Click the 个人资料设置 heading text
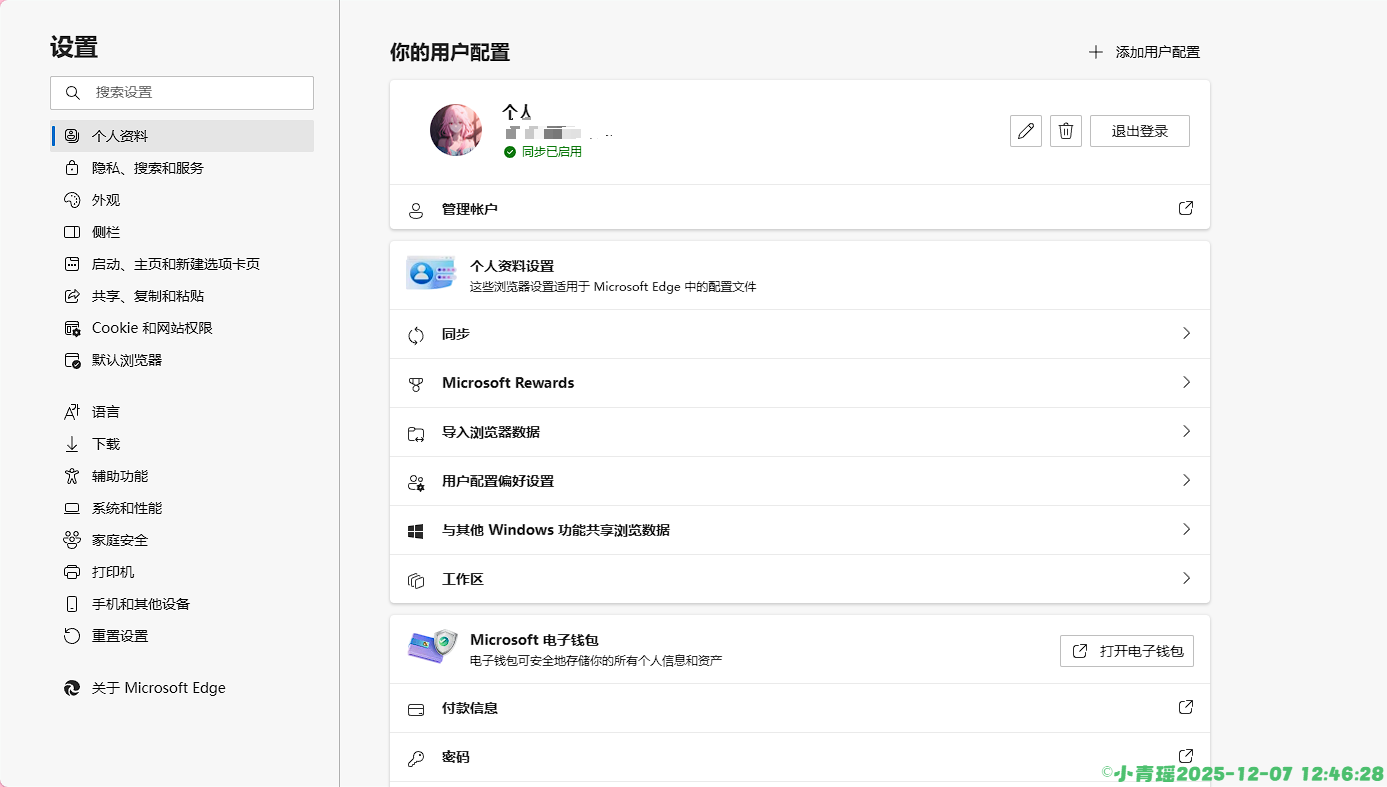The image size is (1387, 787). coord(512,266)
